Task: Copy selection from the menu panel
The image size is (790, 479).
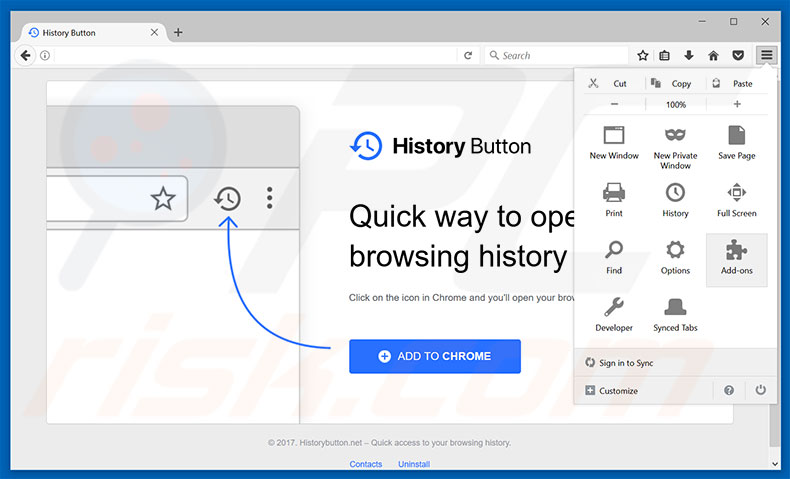Action: [676, 84]
